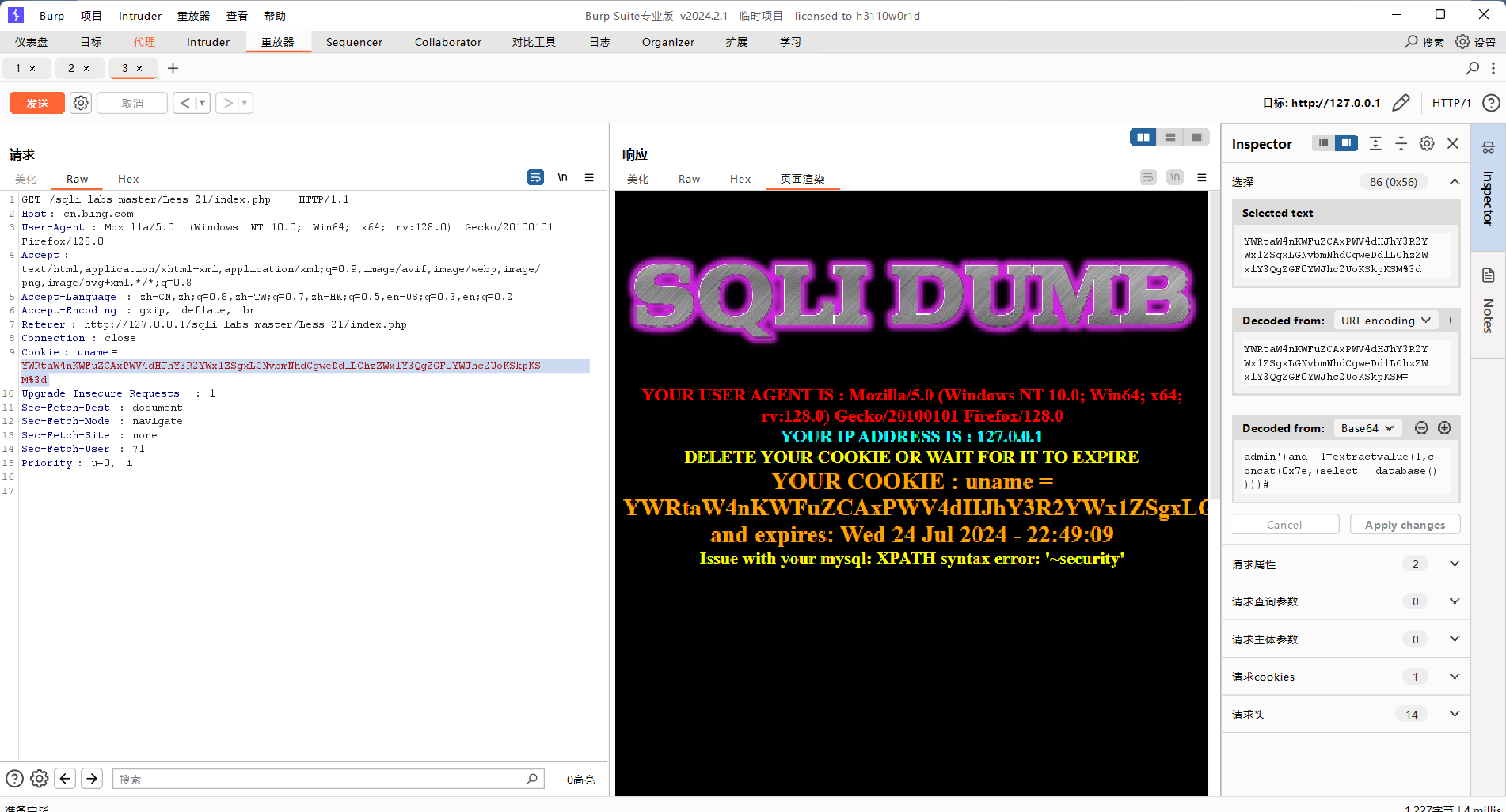Switch response view to 页面渲染 Render tab
Screen dimensions: 1506x812
(802, 179)
